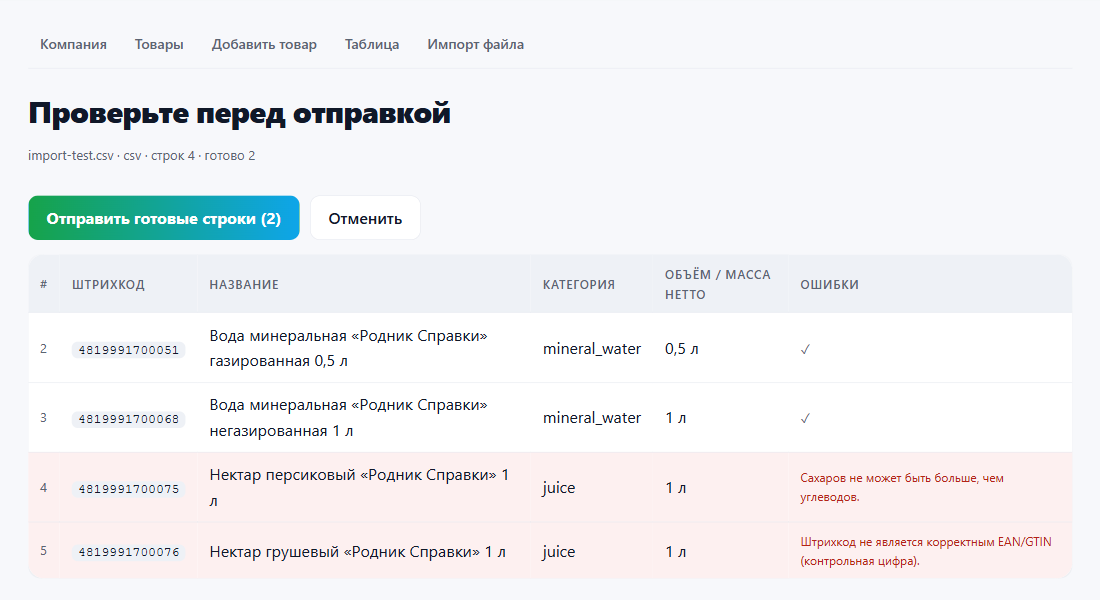Select barcode 4819991700076
This screenshot has width=1100, height=600.
128,552
